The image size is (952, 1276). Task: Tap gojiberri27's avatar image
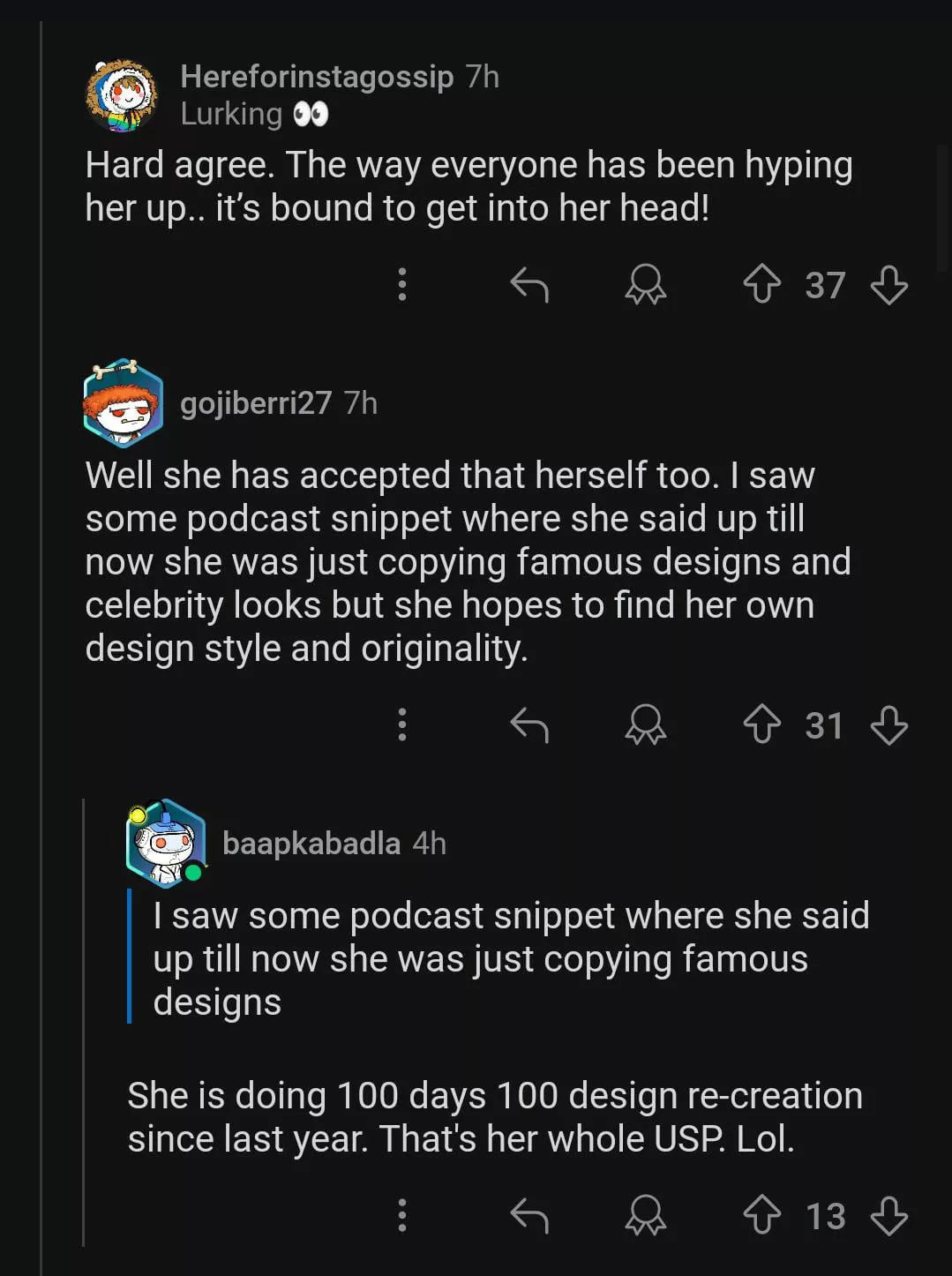(123, 403)
